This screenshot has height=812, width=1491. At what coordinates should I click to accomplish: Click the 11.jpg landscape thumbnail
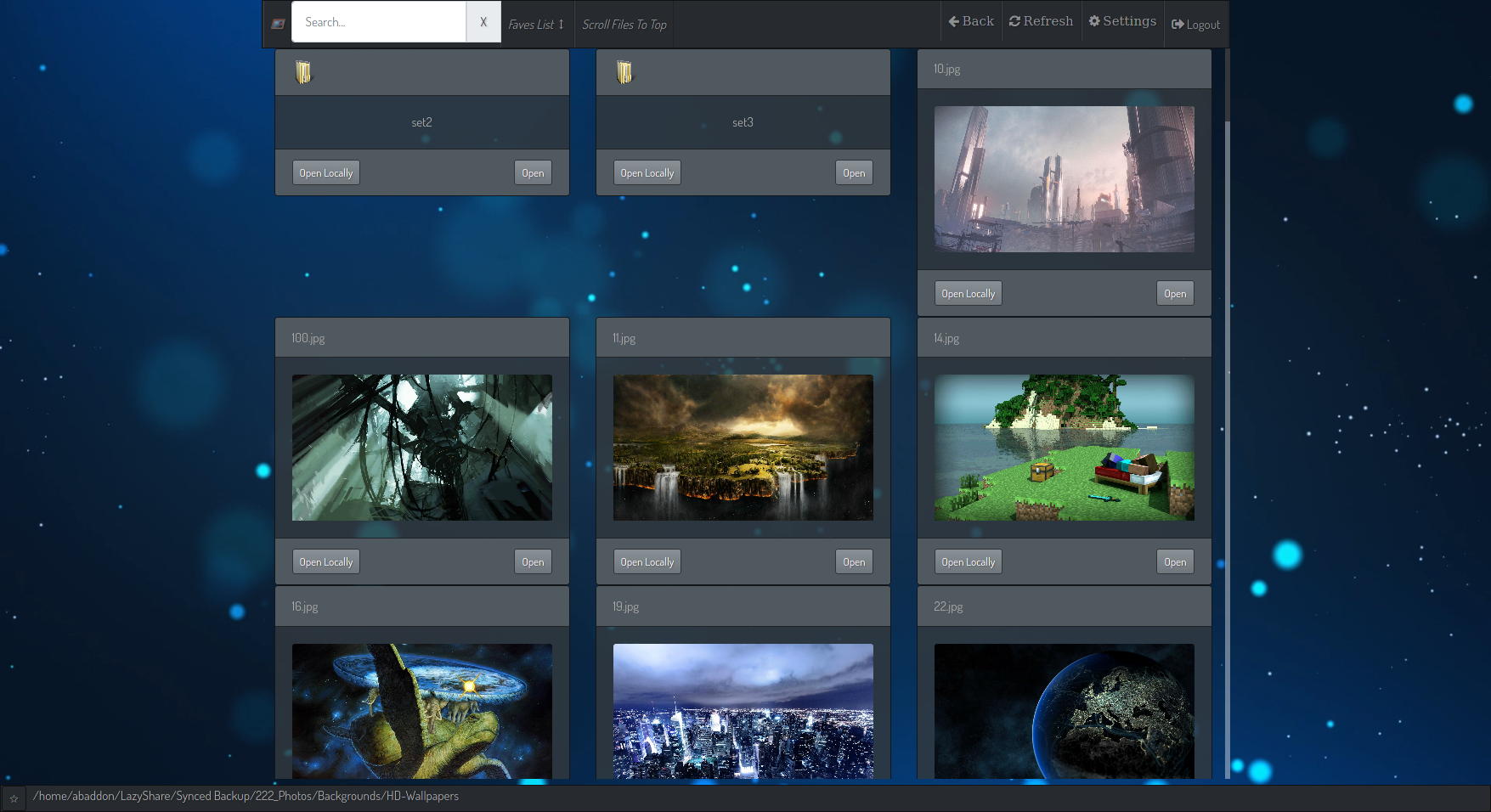coord(743,448)
